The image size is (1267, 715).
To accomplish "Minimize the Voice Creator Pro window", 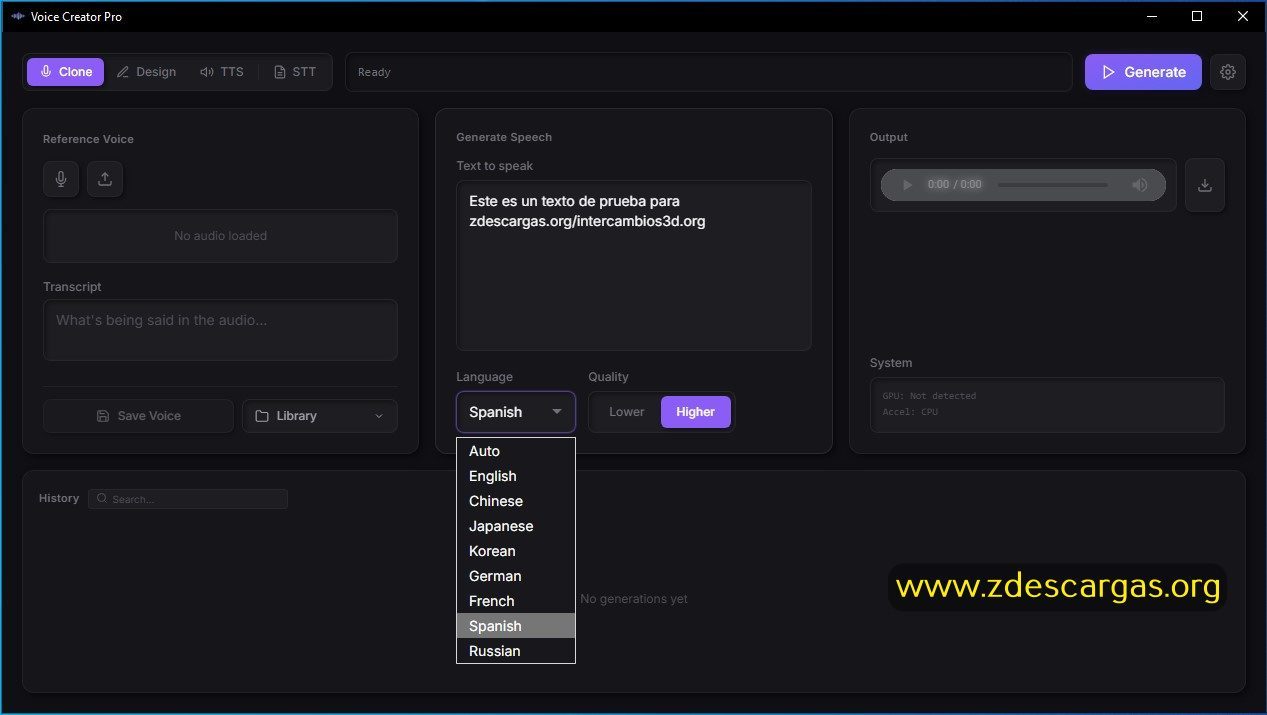I will 1152,16.
